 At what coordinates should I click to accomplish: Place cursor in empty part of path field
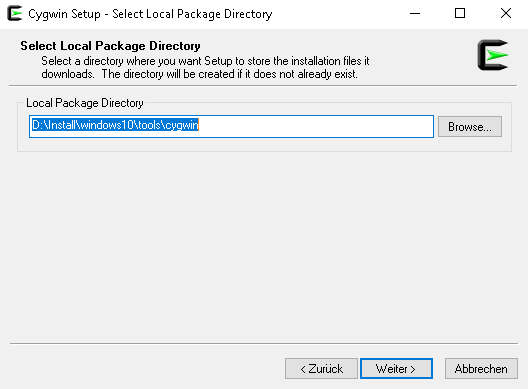(315, 126)
